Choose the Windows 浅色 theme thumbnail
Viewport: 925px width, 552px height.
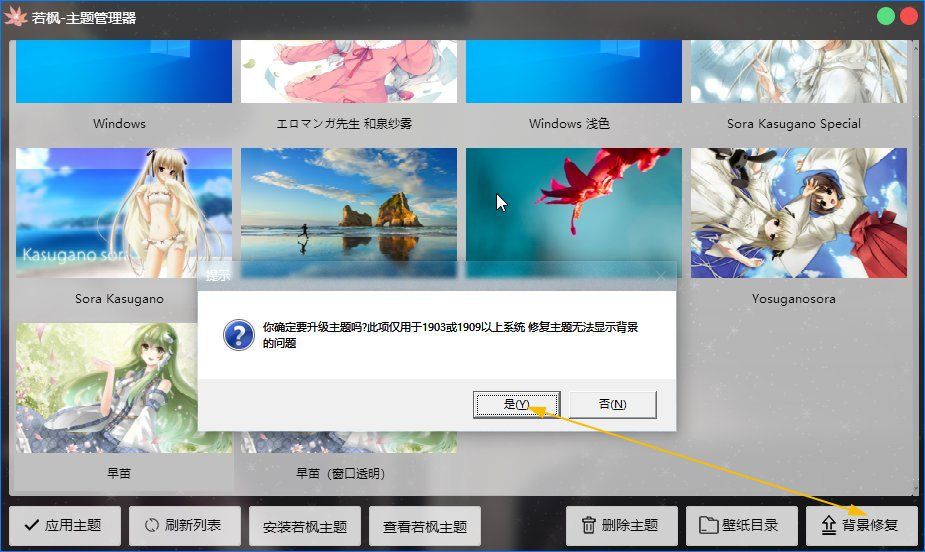[x=574, y=71]
